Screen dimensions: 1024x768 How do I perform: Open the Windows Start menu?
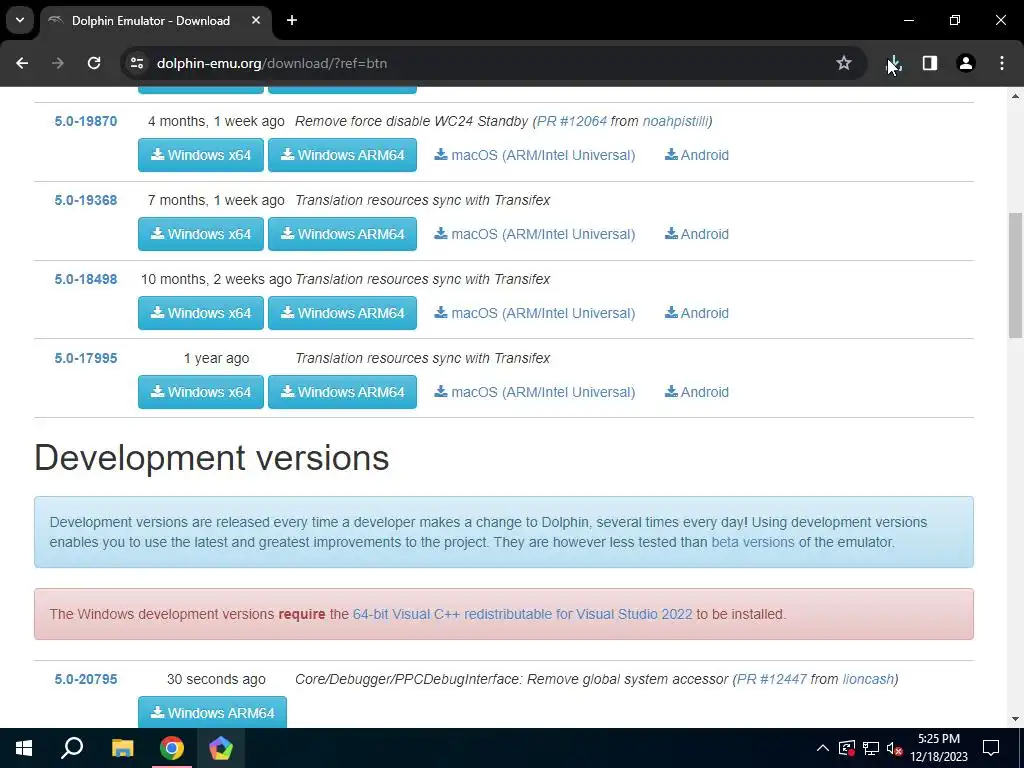[x=24, y=748]
